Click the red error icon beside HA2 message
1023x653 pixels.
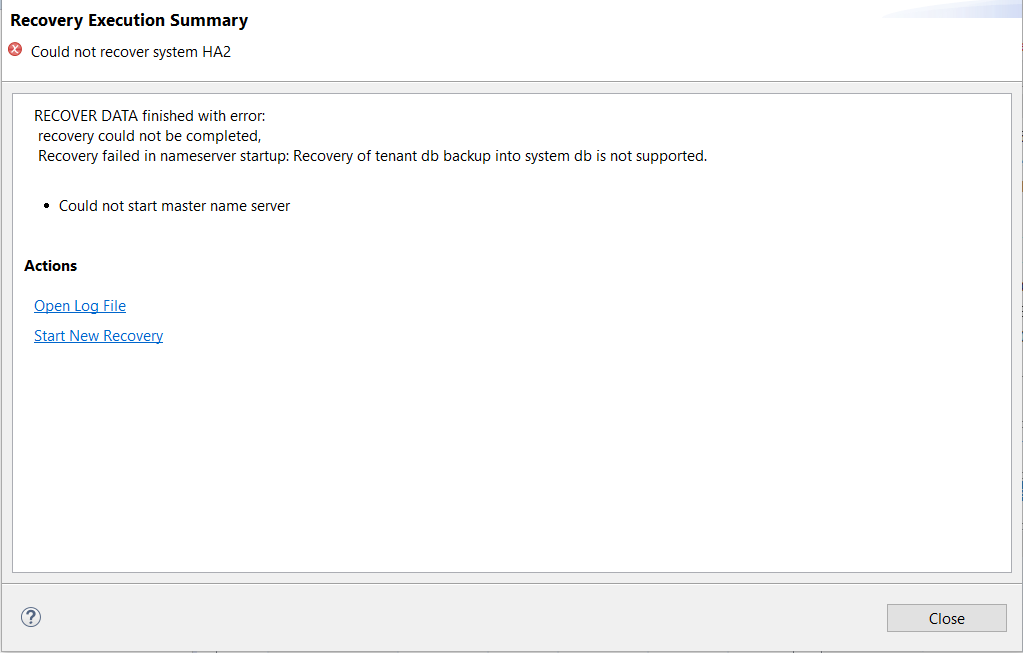(15, 50)
